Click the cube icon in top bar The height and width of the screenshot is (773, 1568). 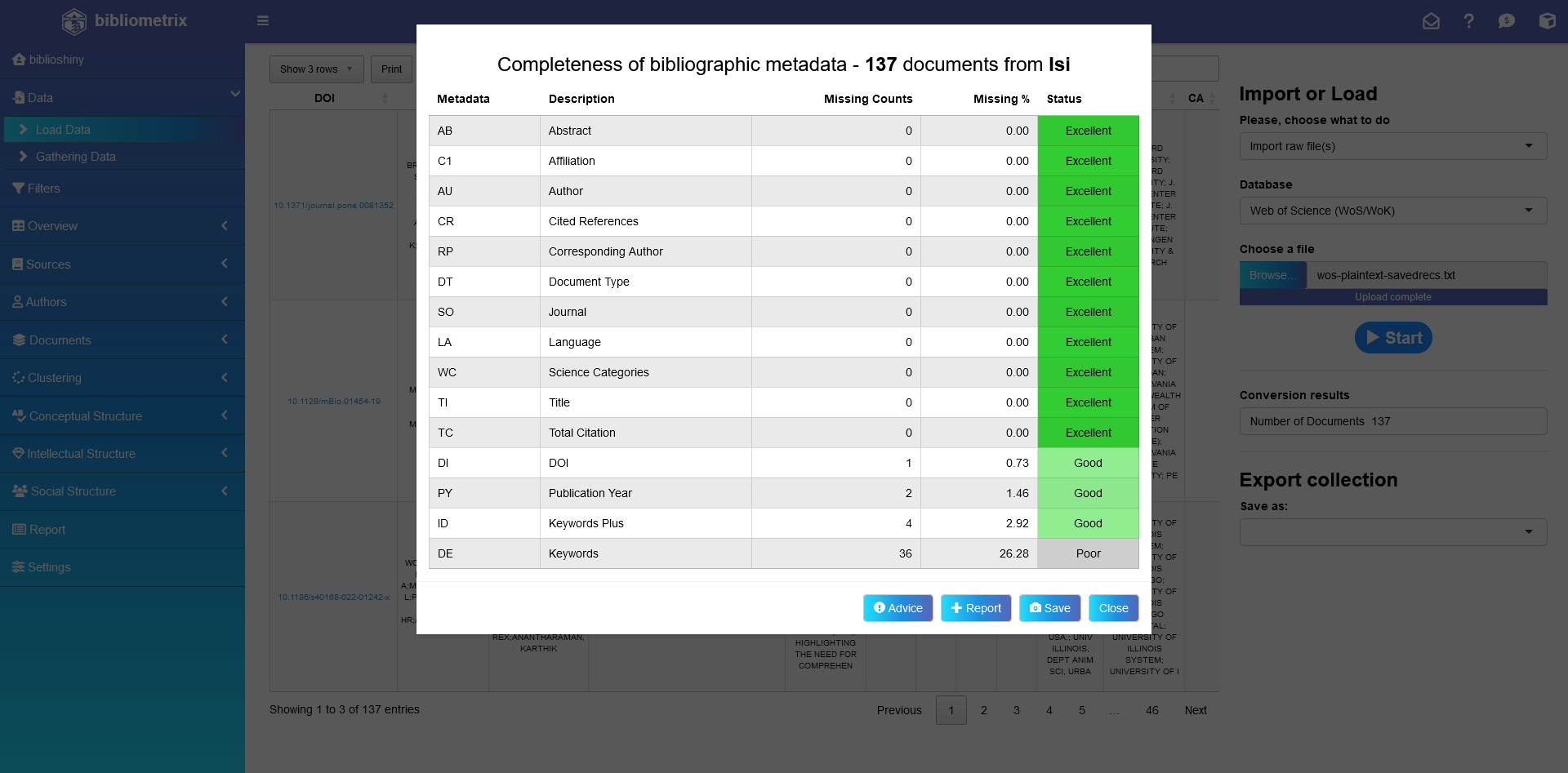point(1547,21)
